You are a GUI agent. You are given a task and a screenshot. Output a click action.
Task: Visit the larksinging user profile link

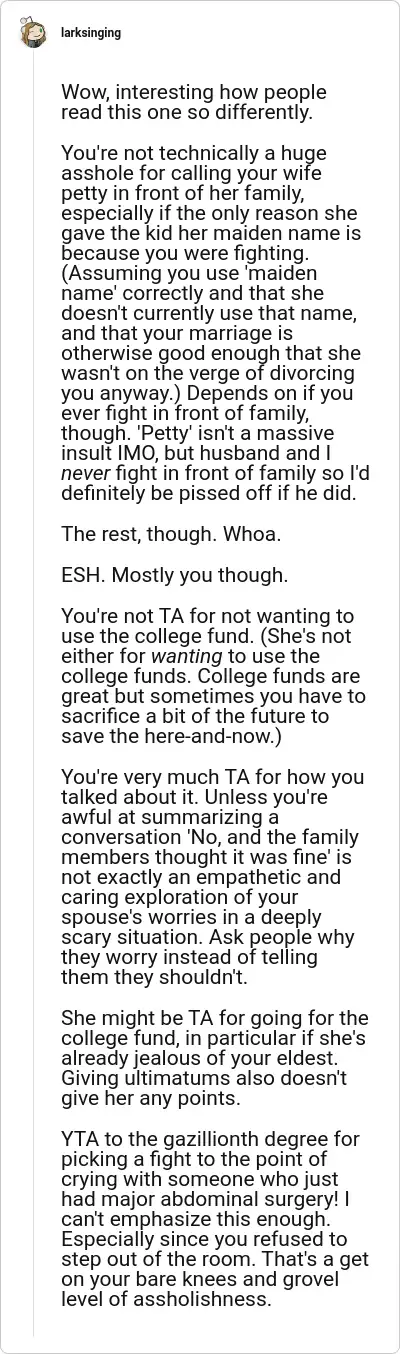[x=91, y=32]
